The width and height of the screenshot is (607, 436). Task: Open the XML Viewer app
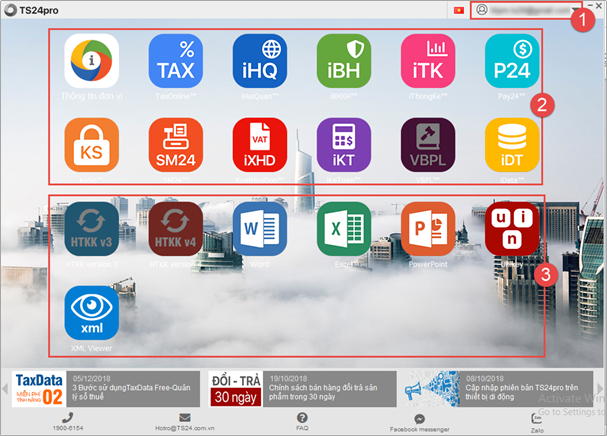[x=91, y=313]
